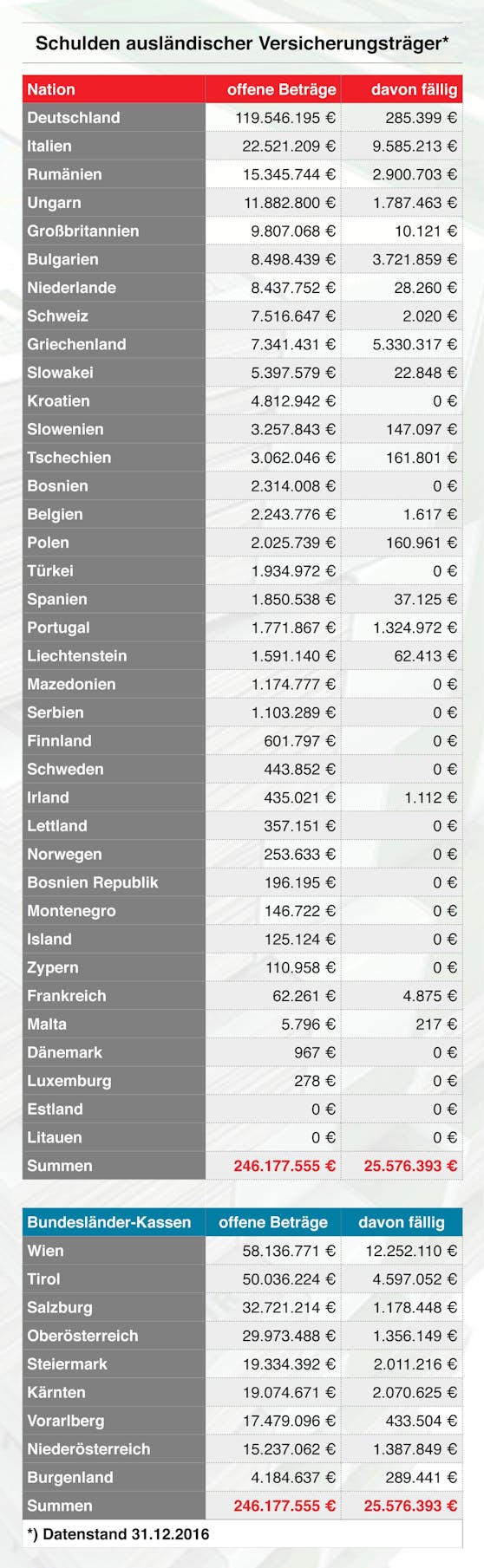This screenshot has height=1568, width=484.
Task: Click the Datenstand 31.12.2016 footnote
Action: [x=118, y=1534]
